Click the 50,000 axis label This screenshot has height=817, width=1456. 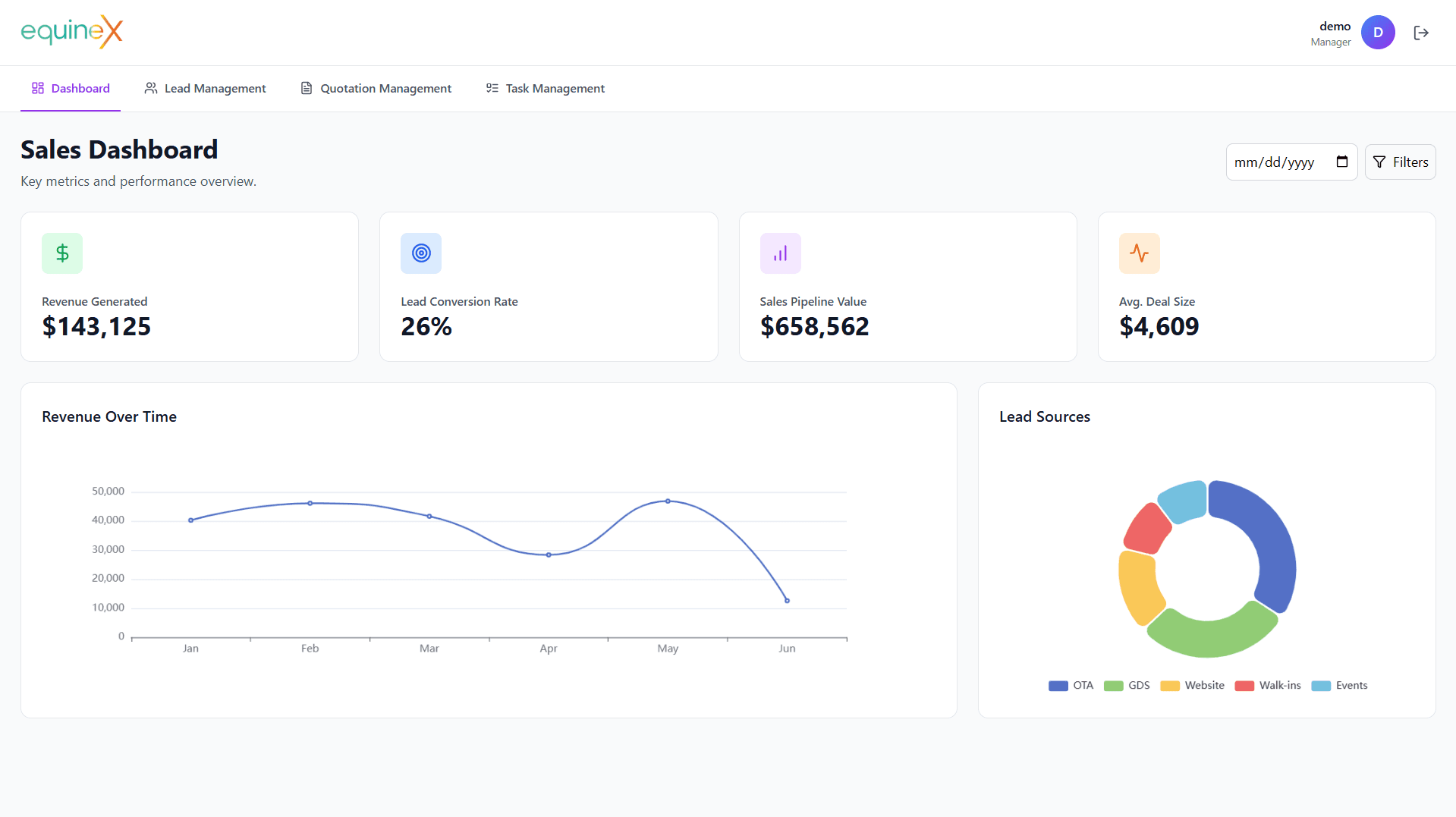pos(108,491)
